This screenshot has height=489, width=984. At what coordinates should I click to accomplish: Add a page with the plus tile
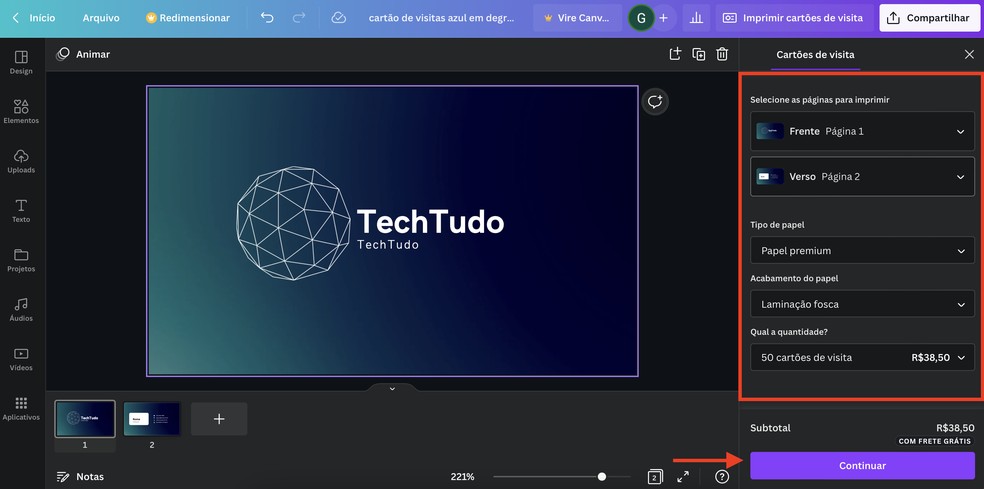[219, 419]
